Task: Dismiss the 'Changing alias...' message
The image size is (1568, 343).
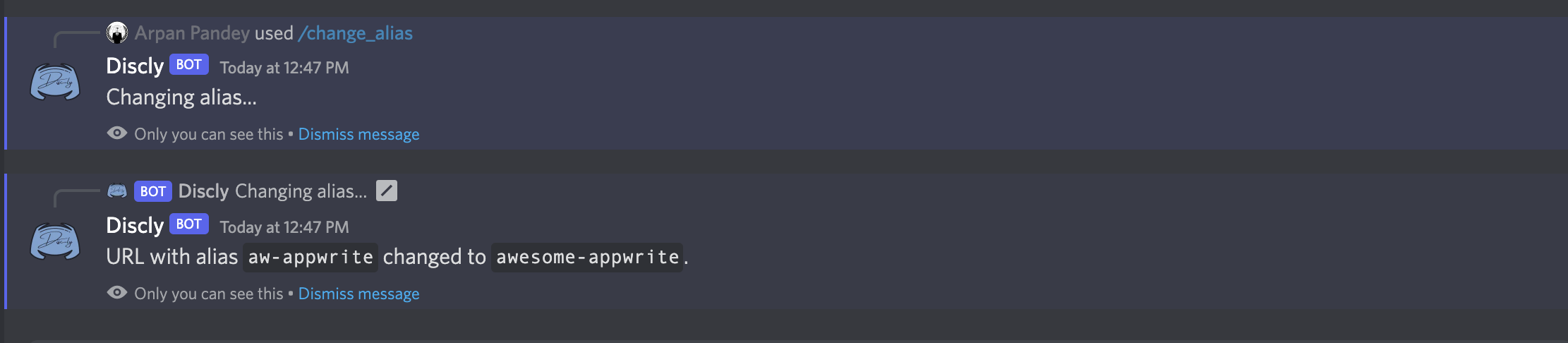Action: click(x=358, y=134)
